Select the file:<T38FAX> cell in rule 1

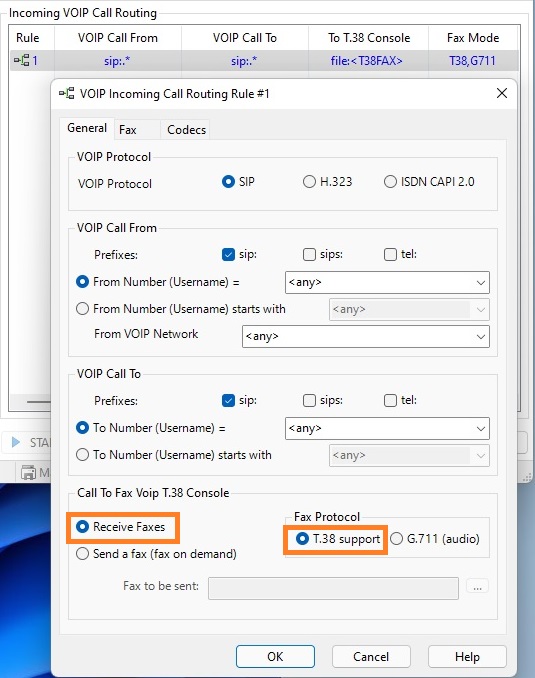tap(367, 61)
